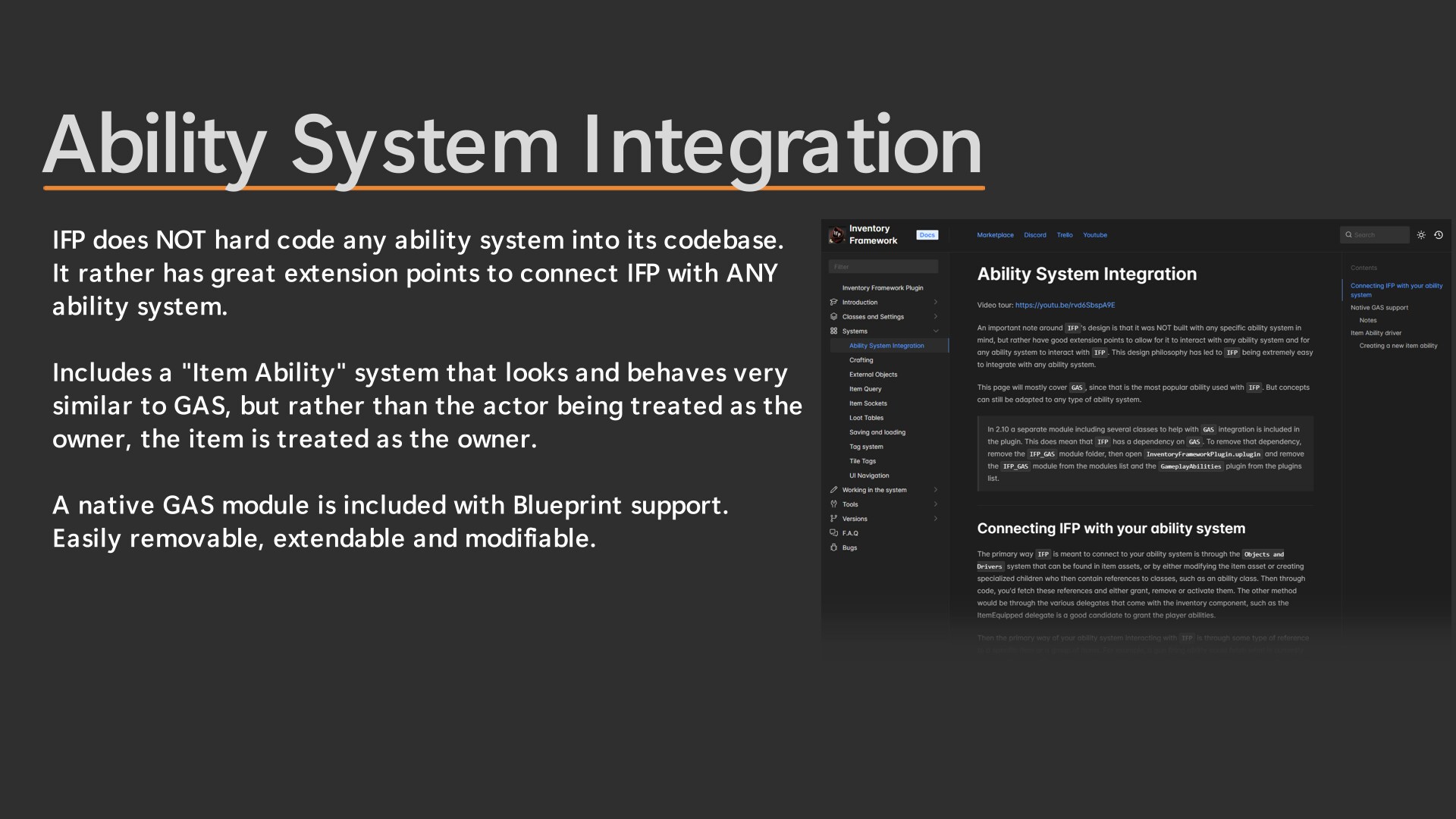The width and height of the screenshot is (1456, 819).
Task: Expand the Versions section chevron
Action: 936,519
